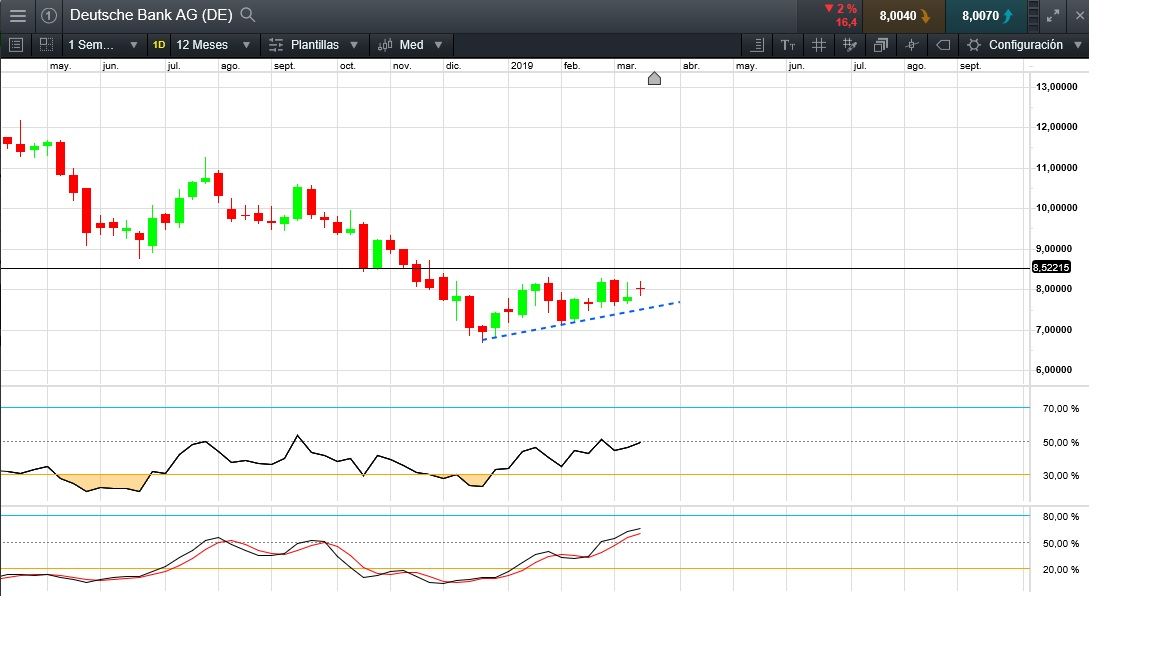Click the stacked windows icon
The image size is (1152, 648).
coord(881,45)
